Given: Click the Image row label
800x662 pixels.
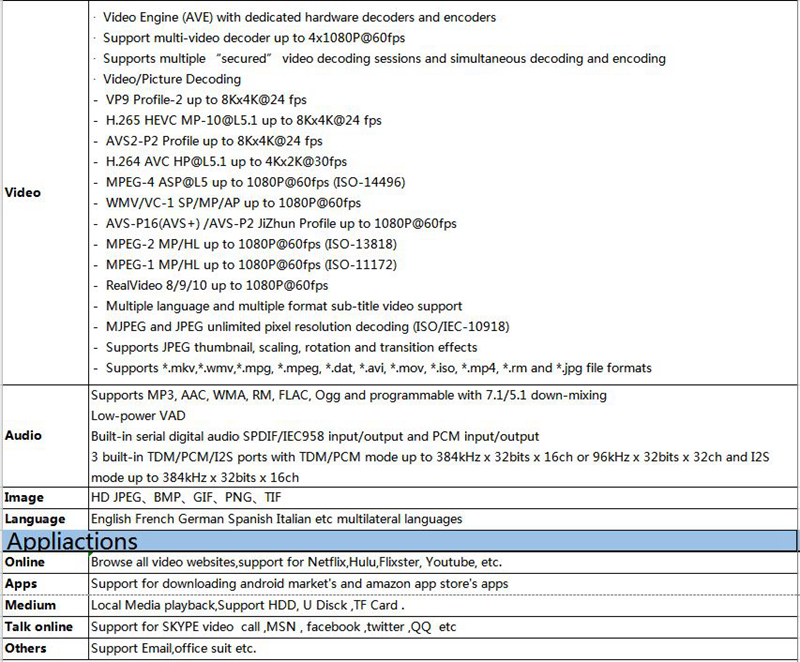Looking at the screenshot, I should point(24,497).
